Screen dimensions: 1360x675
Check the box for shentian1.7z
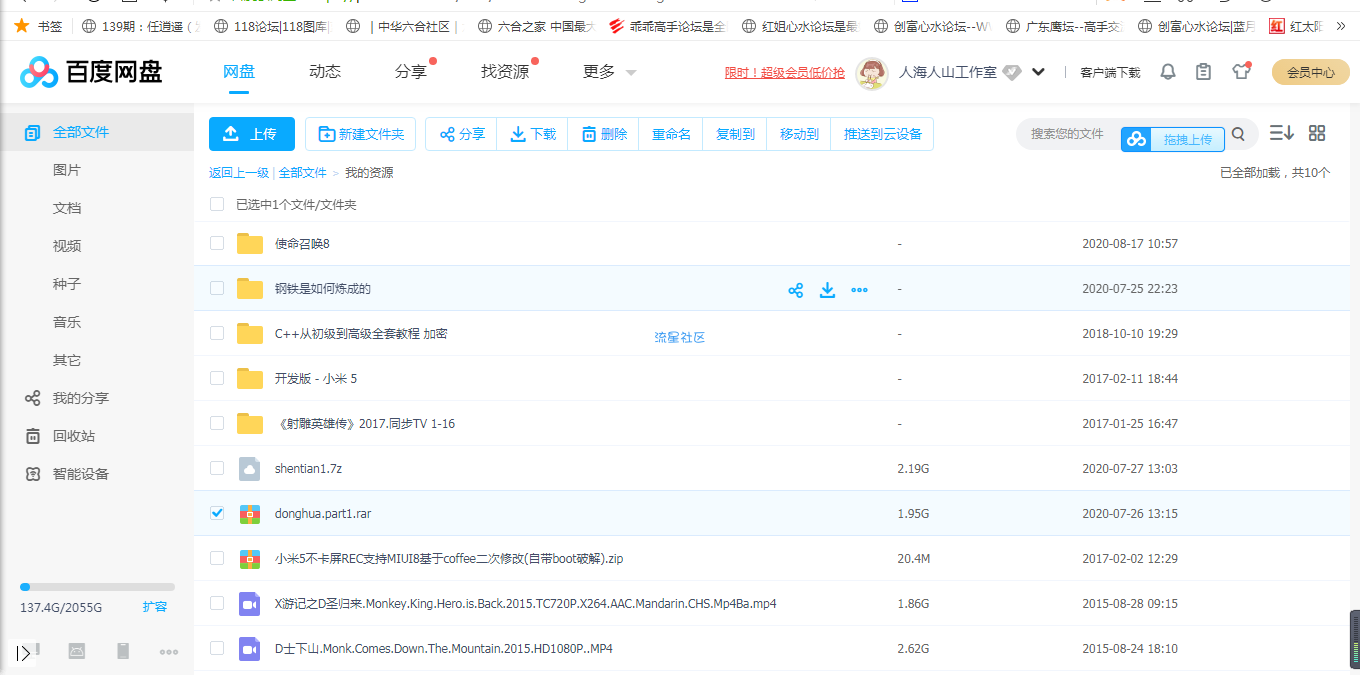(x=217, y=468)
